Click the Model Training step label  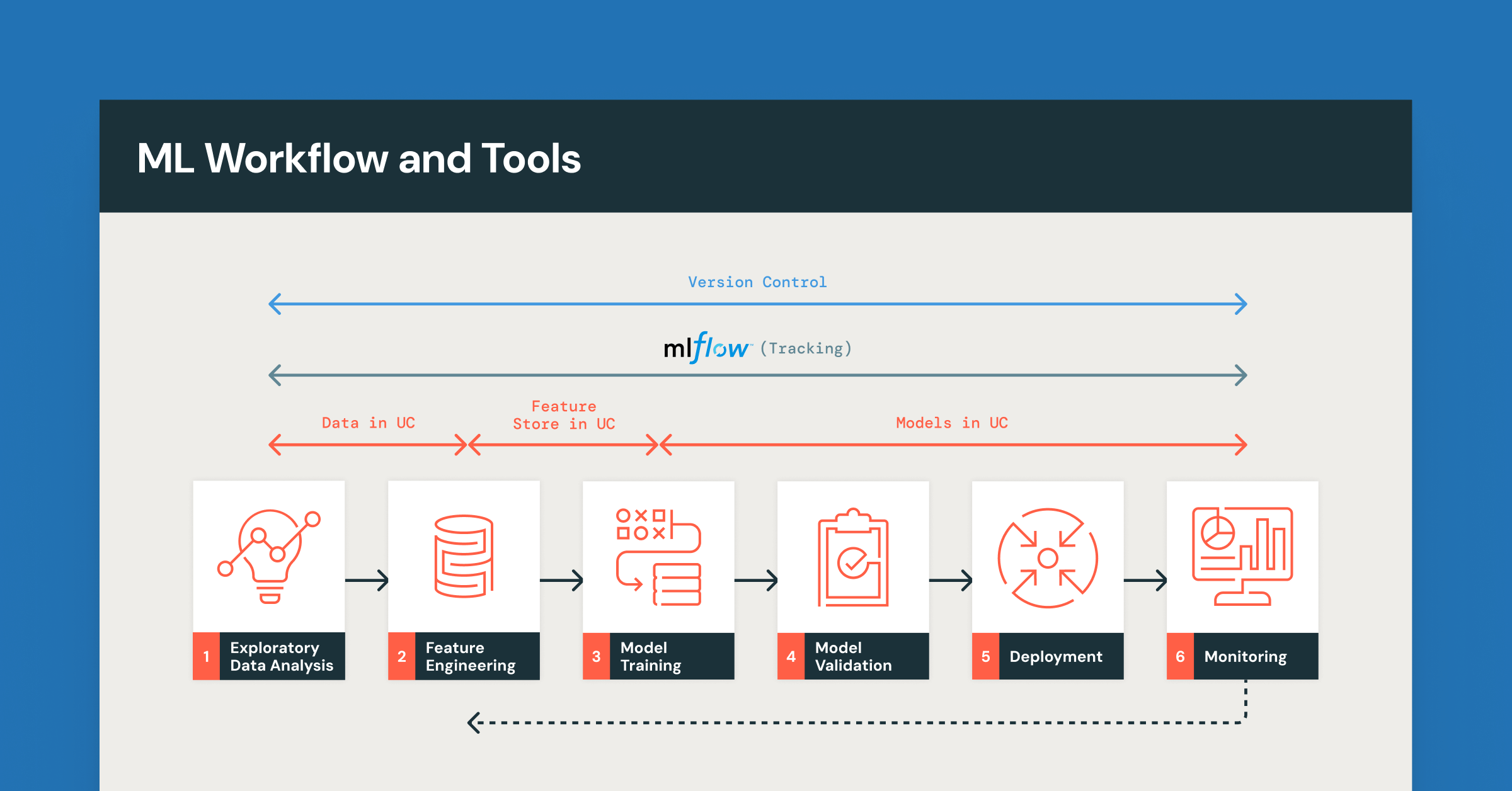[x=651, y=656]
